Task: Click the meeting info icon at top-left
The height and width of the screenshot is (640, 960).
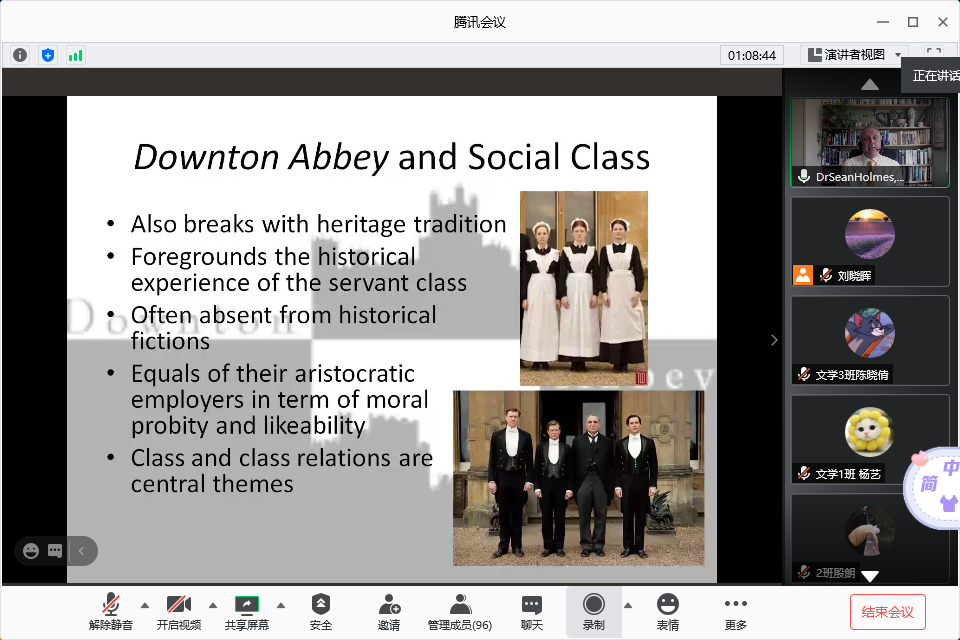Action: tap(20, 55)
